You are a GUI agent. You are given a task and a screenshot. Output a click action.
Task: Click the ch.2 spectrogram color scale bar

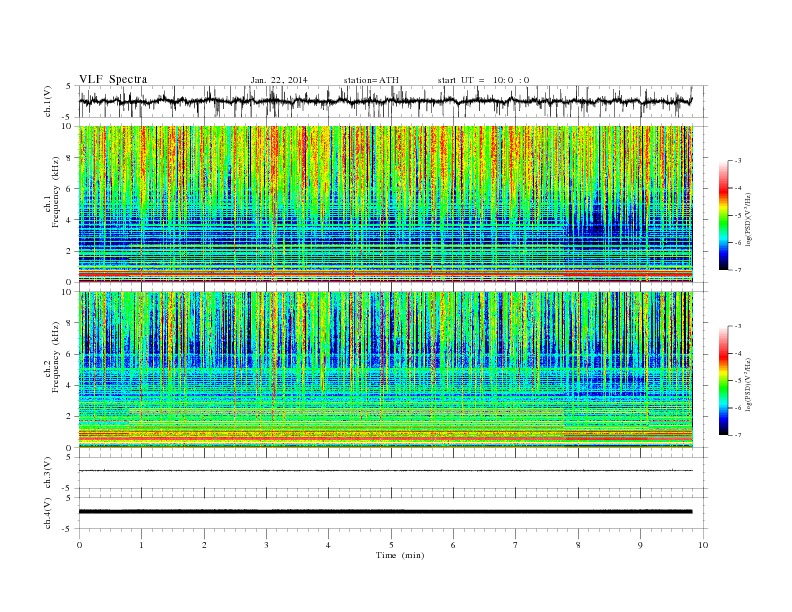coord(723,381)
